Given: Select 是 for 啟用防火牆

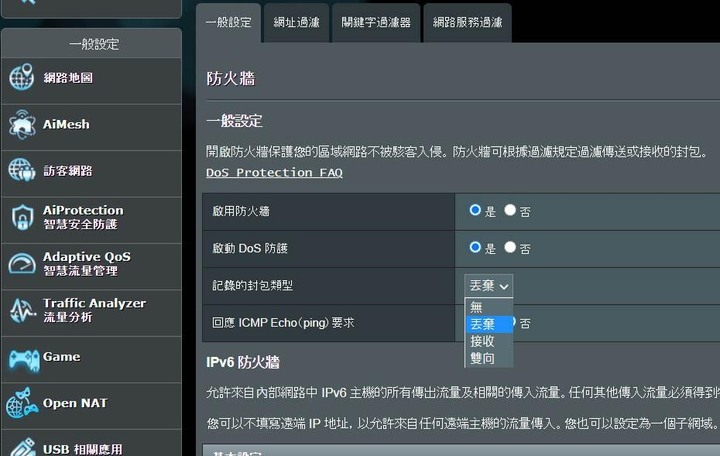Looking at the screenshot, I should (475, 210).
